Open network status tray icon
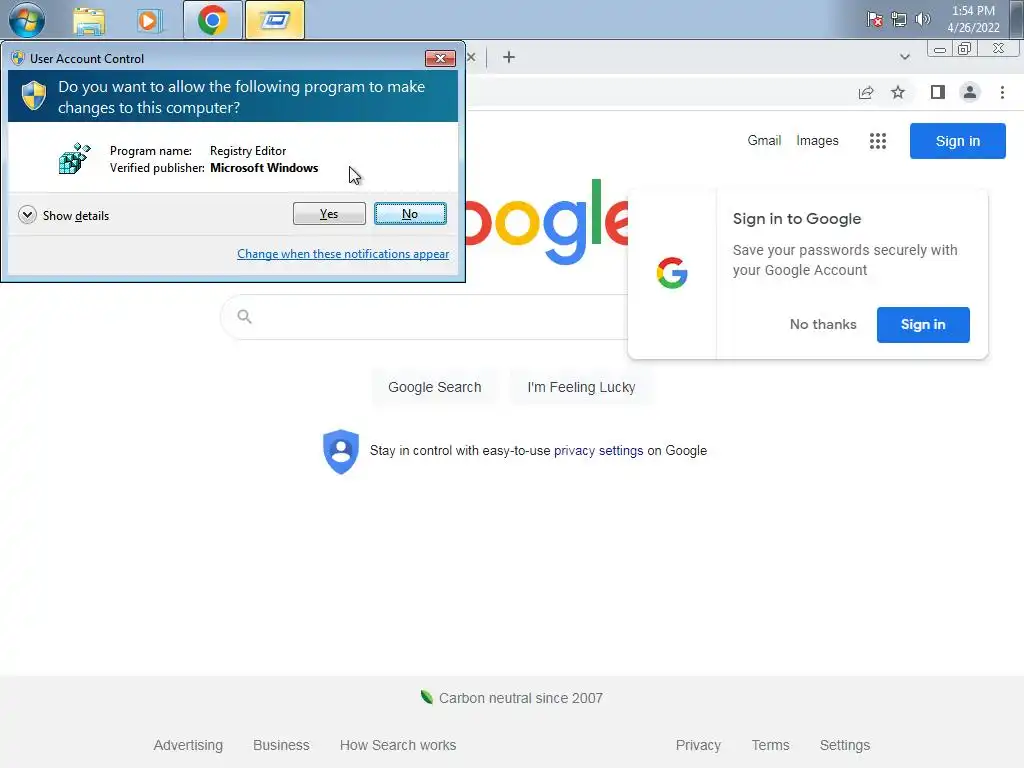 coord(899,19)
